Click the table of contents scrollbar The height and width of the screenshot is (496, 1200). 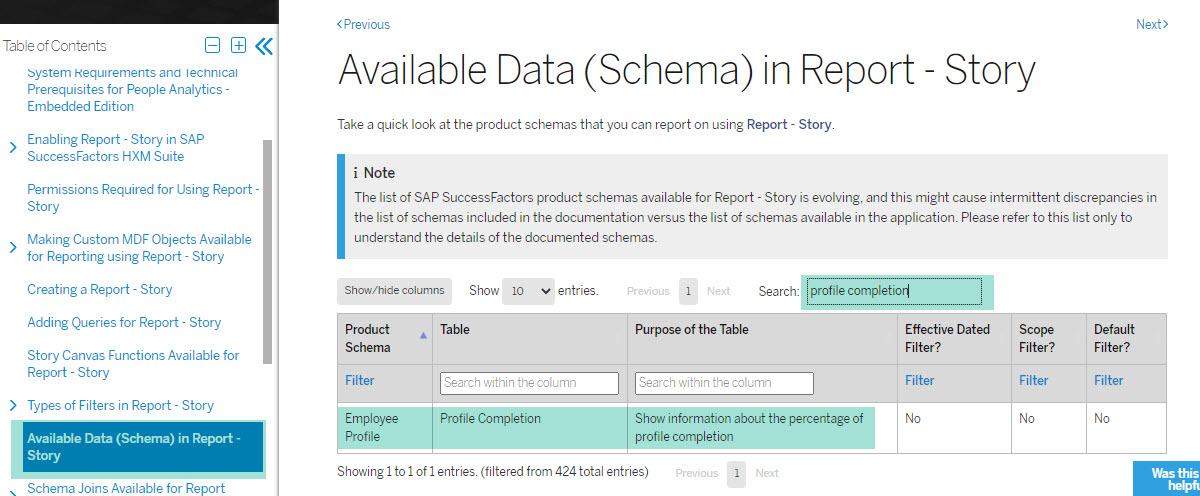267,251
